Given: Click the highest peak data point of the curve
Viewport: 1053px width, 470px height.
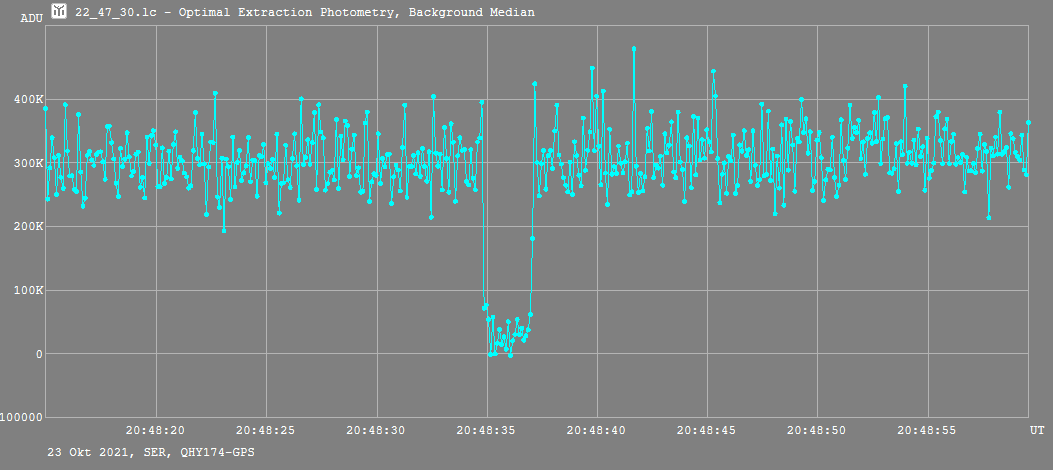Looking at the screenshot, I should [x=633, y=48].
